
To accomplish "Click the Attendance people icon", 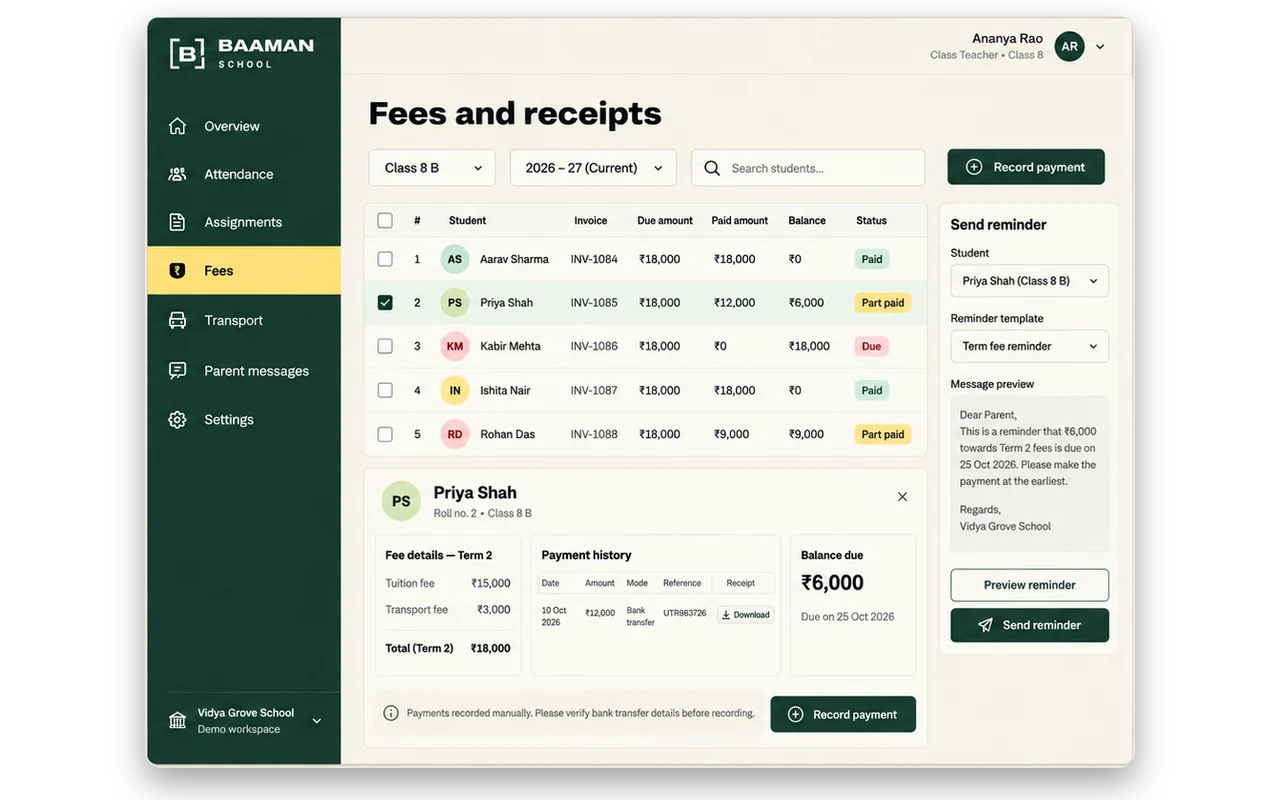I will pyautogui.click(x=178, y=174).
